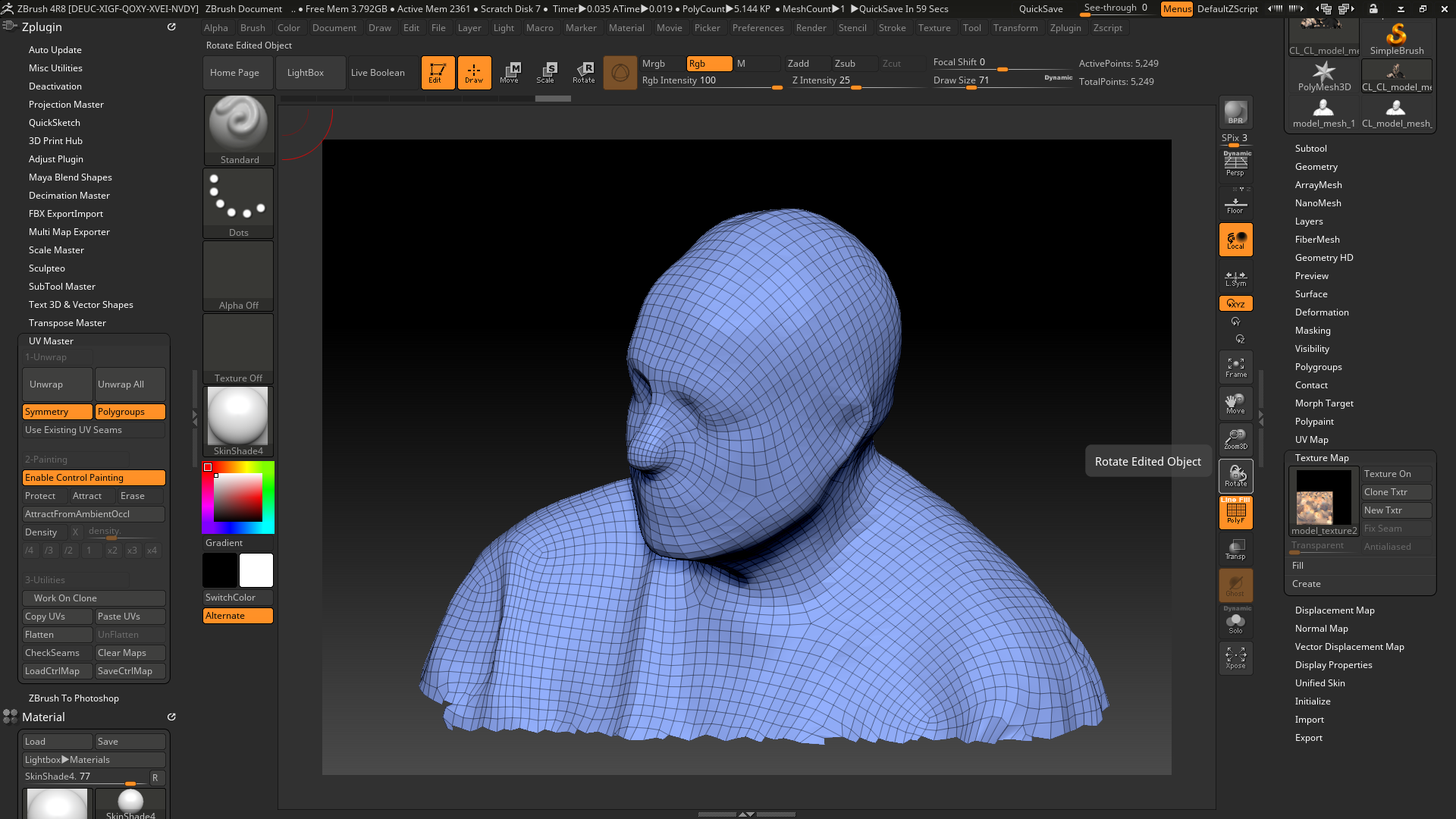Click the L.Sym icon
1456x819 pixels.
[1235, 278]
